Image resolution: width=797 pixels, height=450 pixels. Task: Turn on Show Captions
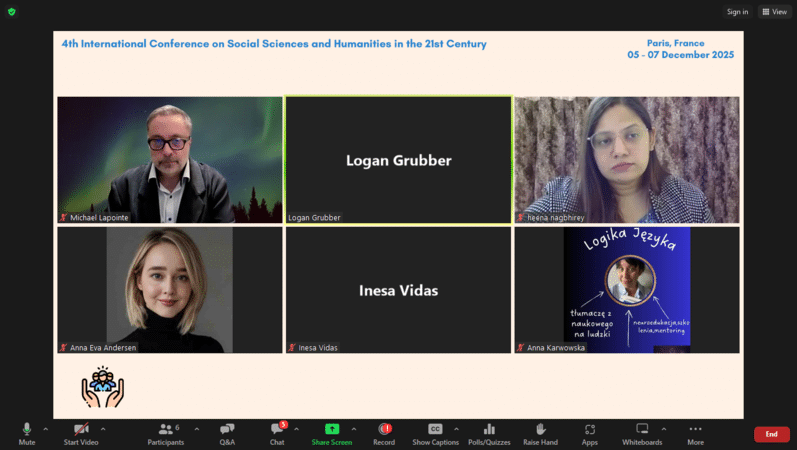click(x=435, y=432)
